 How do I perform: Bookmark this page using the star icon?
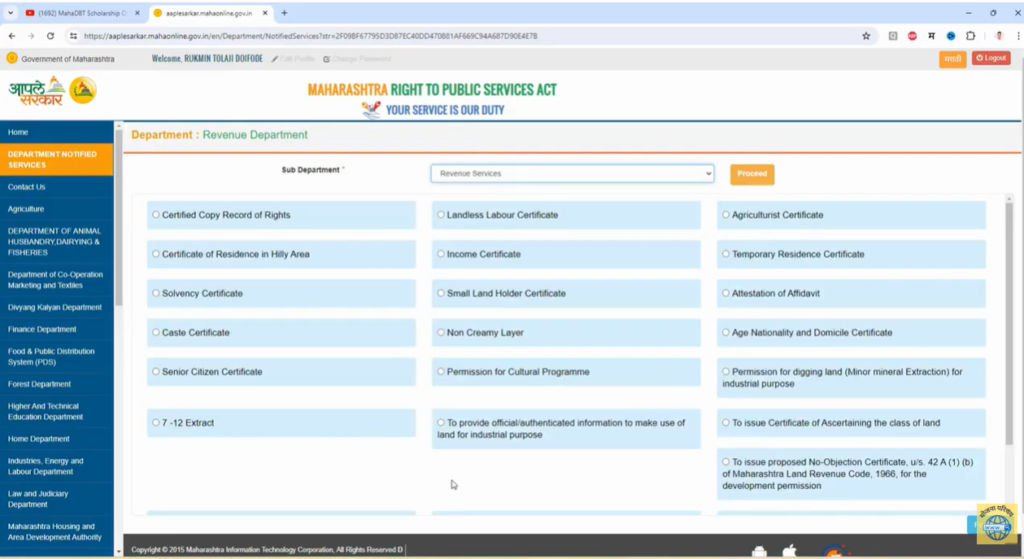point(866,36)
